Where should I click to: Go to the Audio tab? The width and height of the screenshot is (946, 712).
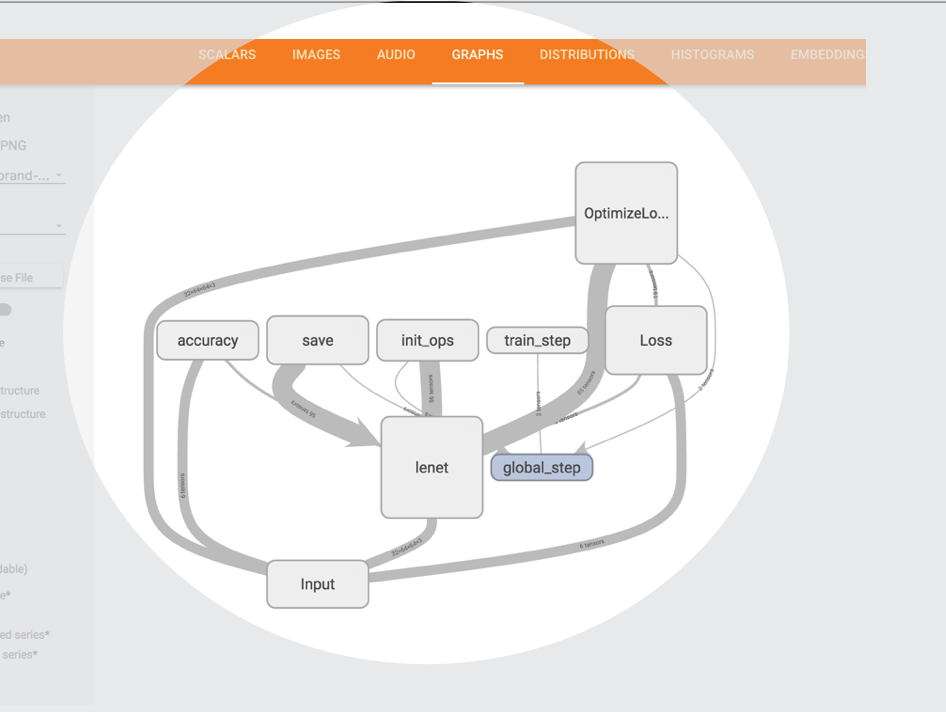pos(396,55)
